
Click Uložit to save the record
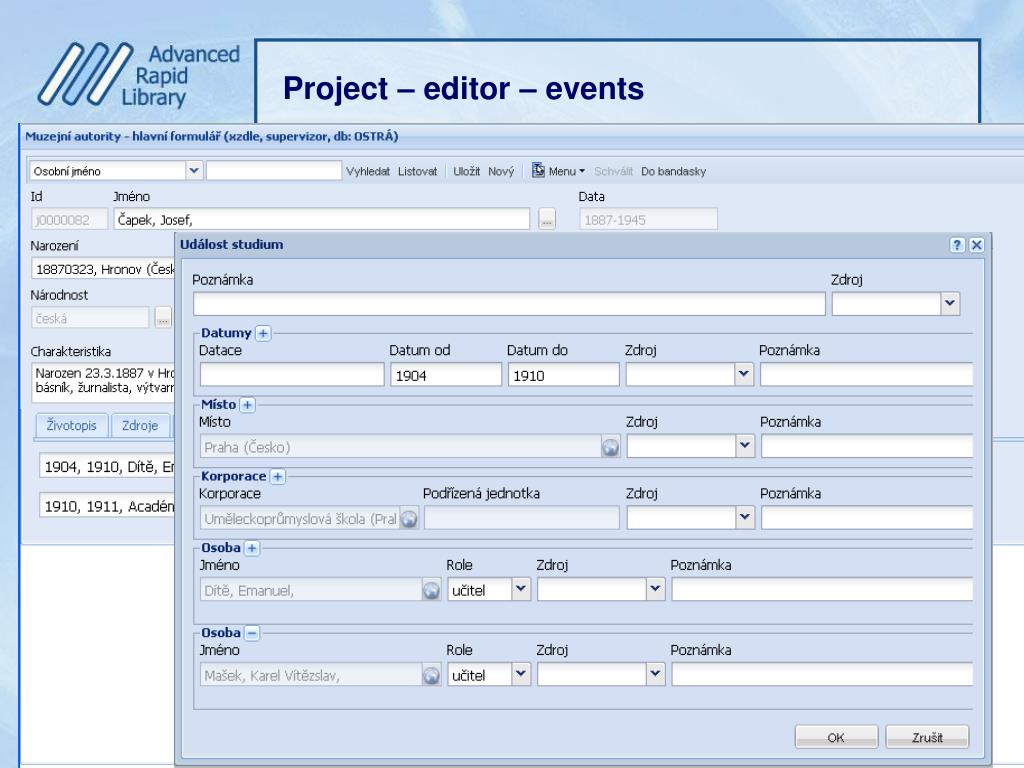(466, 171)
